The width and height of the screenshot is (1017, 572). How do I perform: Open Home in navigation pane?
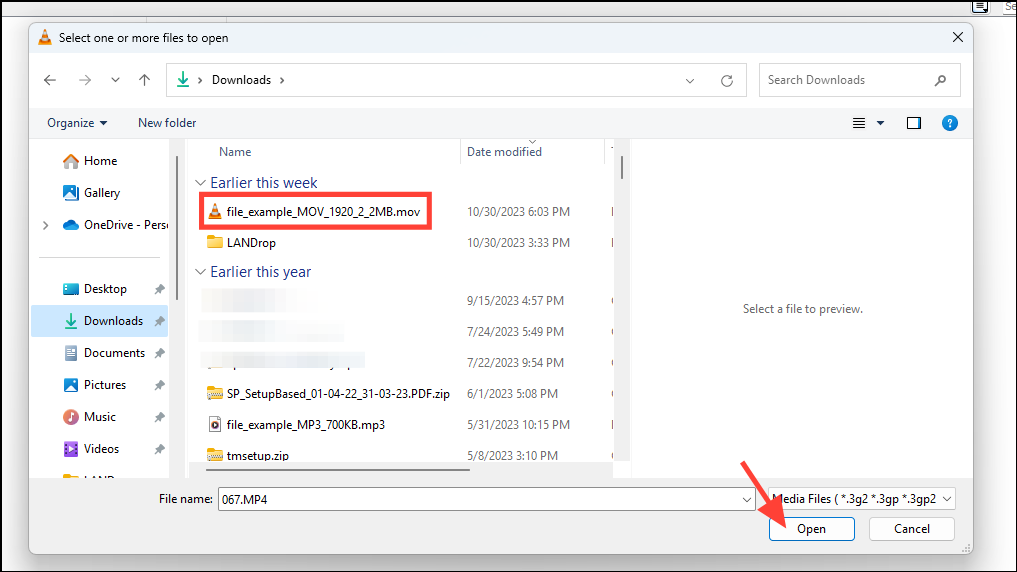click(91, 161)
